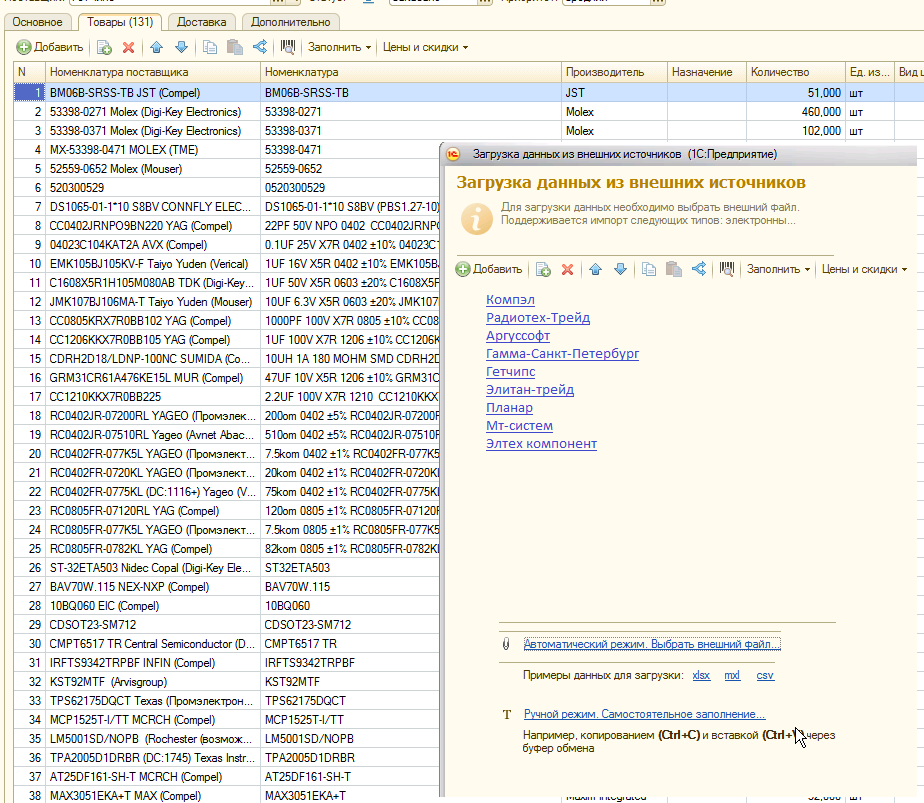Click barcode search icon in main Товары toolbar
Screen dimensions: 924x803
coord(288,47)
